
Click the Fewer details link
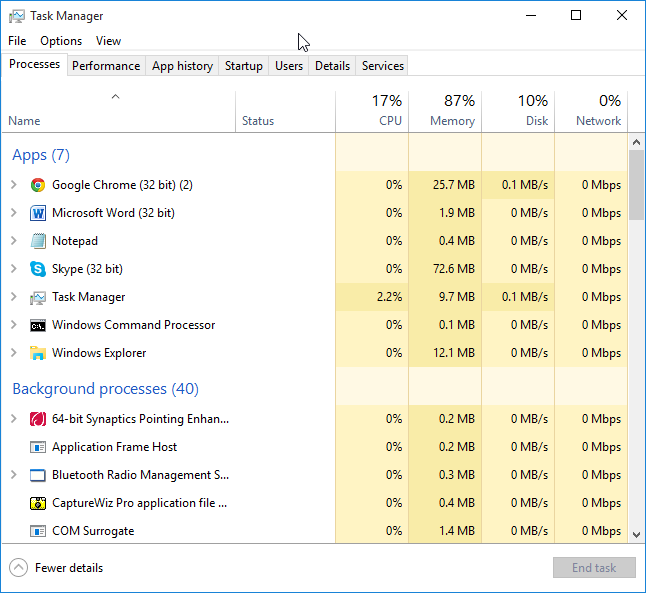[x=69, y=568]
